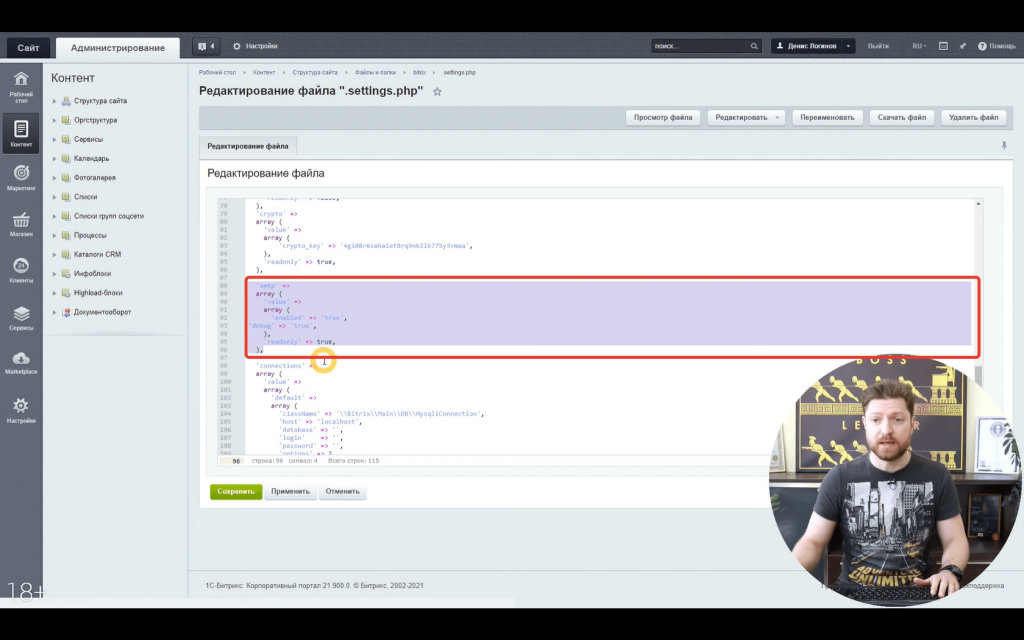The width and height of the screenshot is (1024, 640).
Task: Switch to the Администрирование tab
Action: coord(118,48)
